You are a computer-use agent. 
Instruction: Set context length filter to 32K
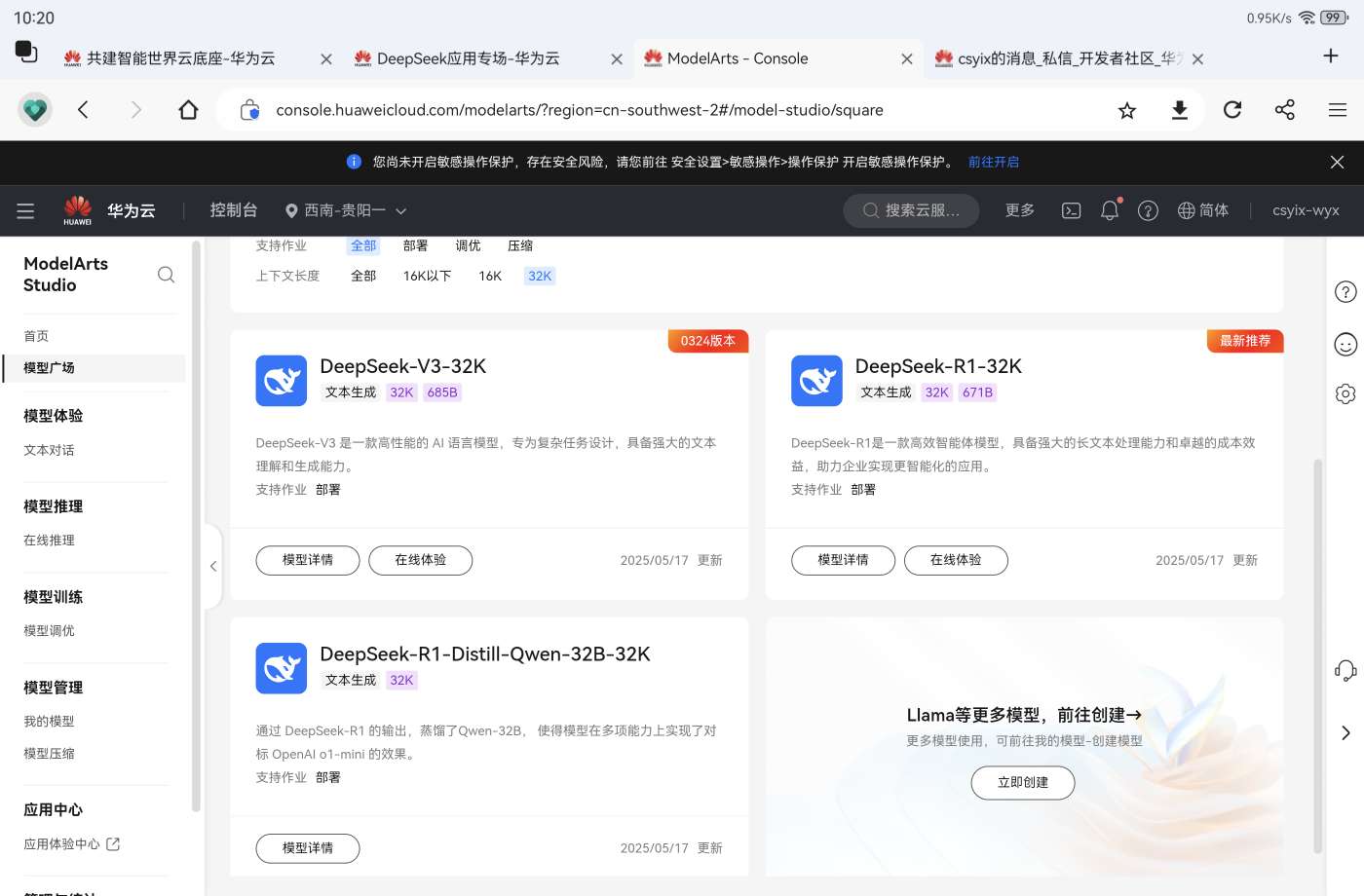point(540,276)
